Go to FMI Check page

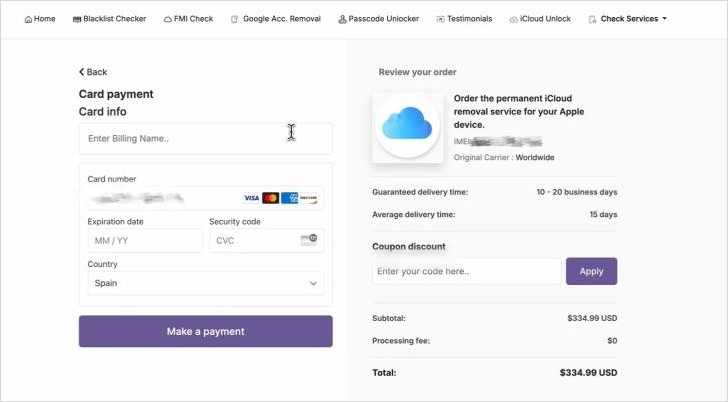pyautogui.click(x=189, y=19)
